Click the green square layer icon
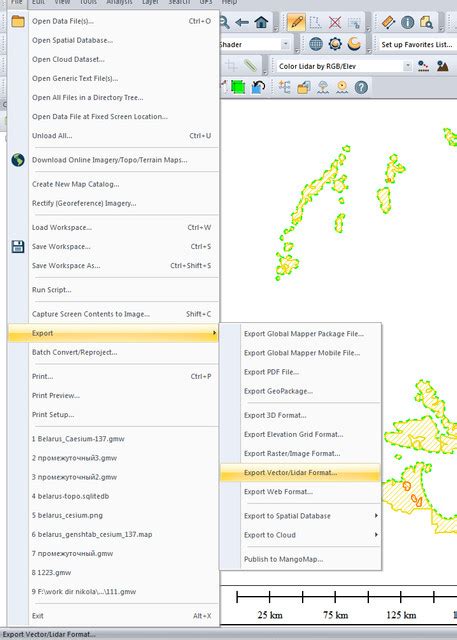The width and height of the screenshot is (457, 640). point(238,87)
